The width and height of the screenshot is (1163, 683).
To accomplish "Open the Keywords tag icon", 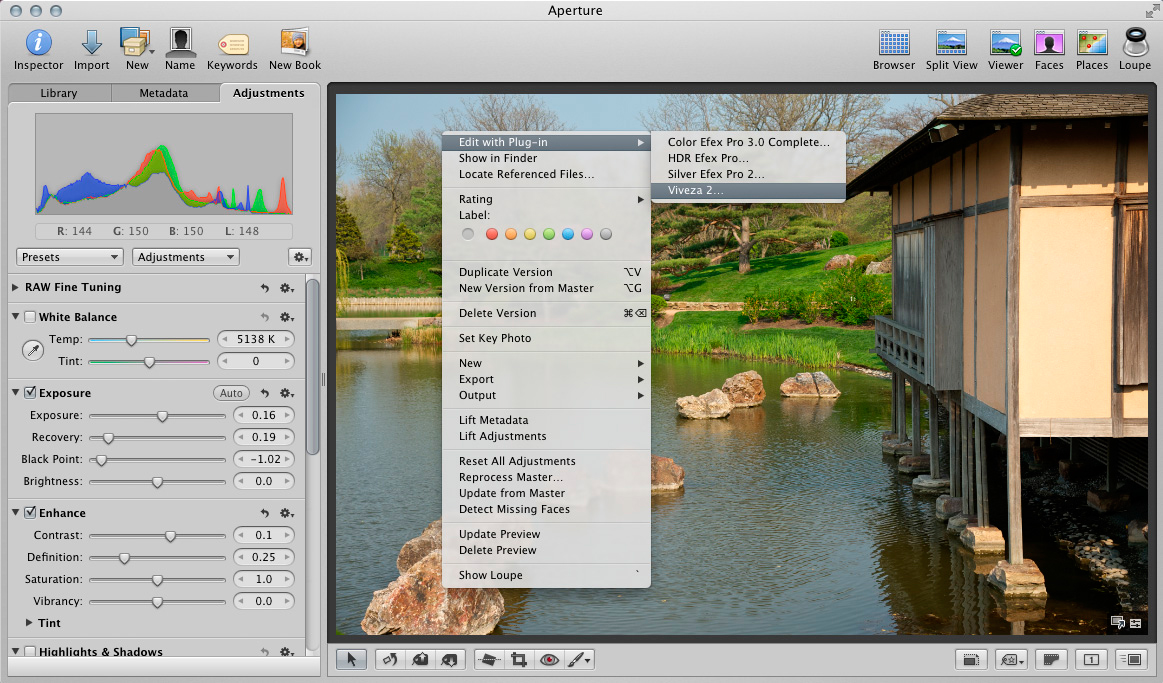I will point(233,44).
